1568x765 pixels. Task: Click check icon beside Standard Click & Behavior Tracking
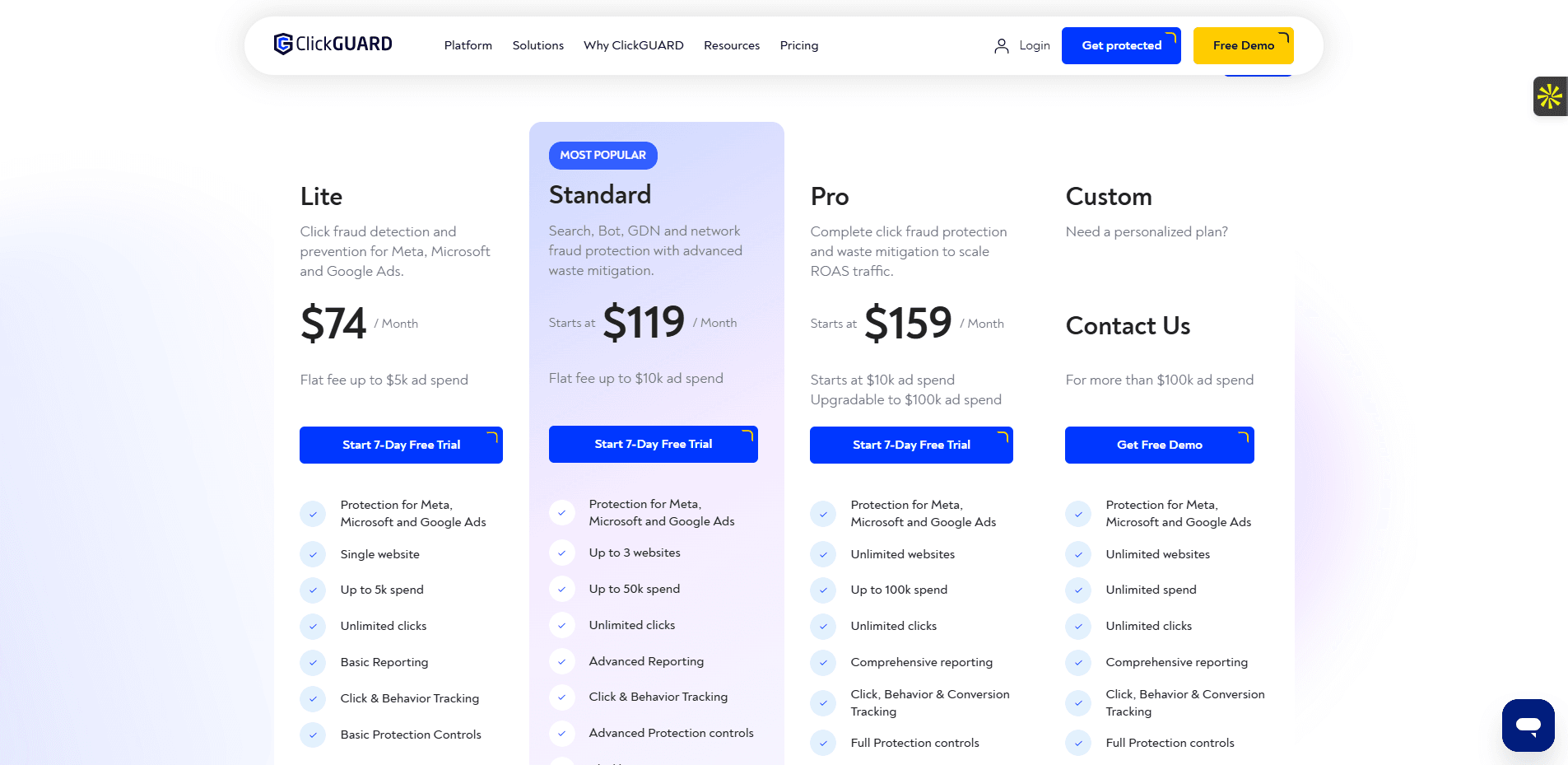point(561,697)
